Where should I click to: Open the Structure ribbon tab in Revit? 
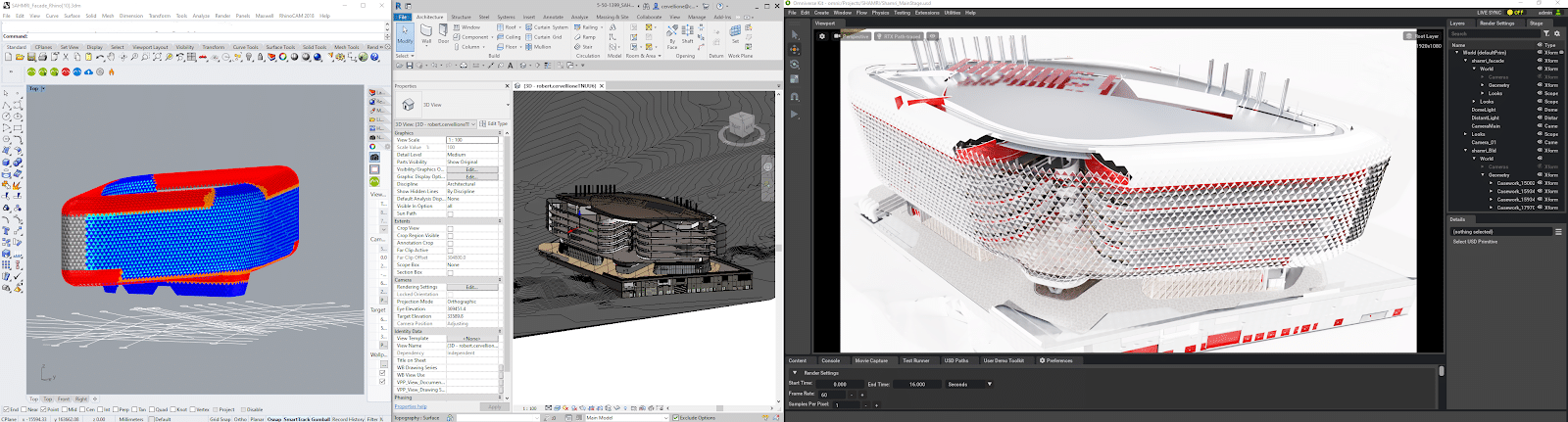(x=461, y=17)
